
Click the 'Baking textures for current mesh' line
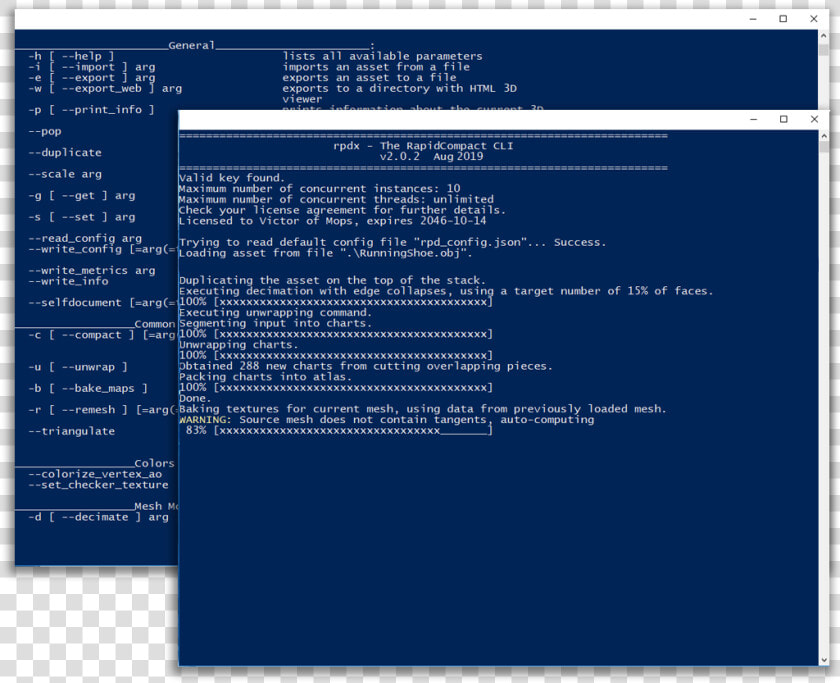(423, 409)
